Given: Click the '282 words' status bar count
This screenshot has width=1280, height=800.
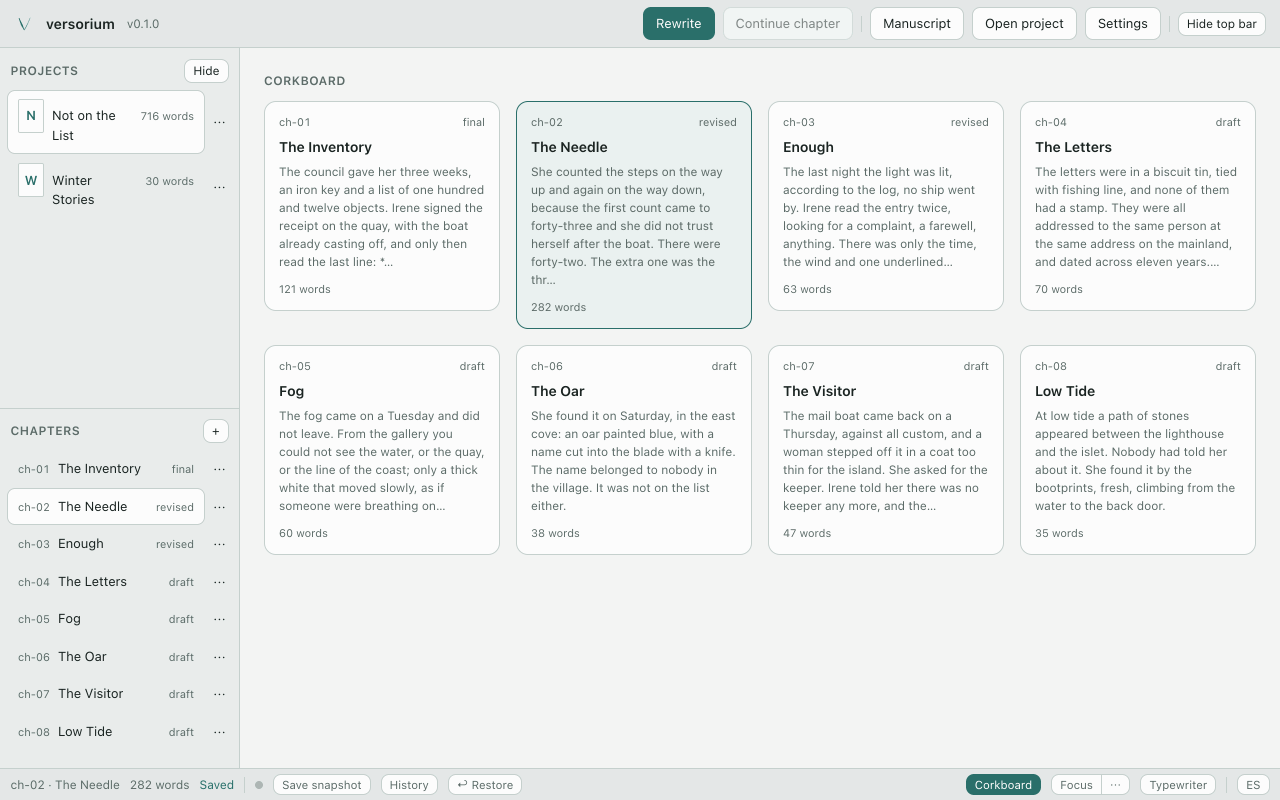Looking at the screenshot, I should (x=159, y=785).
